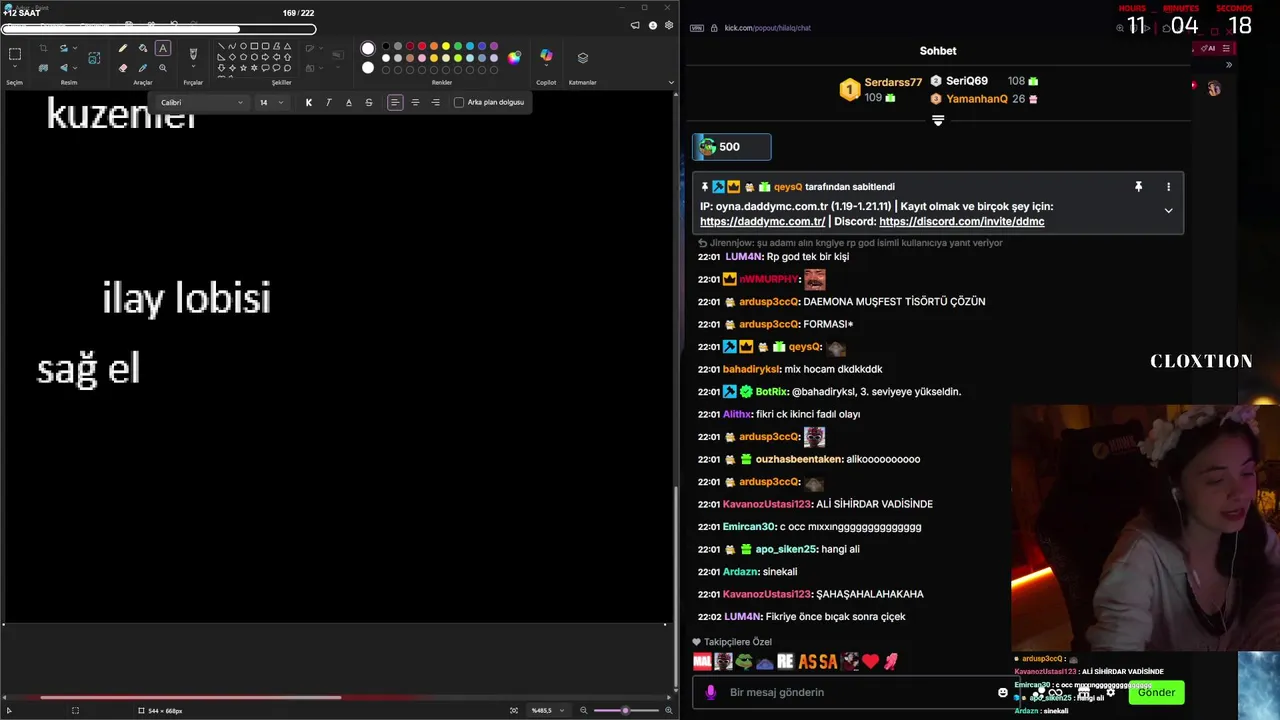Click LUM4N username in Fikriye message
This screenshot has width=1280, height=720.
point(743,617)
